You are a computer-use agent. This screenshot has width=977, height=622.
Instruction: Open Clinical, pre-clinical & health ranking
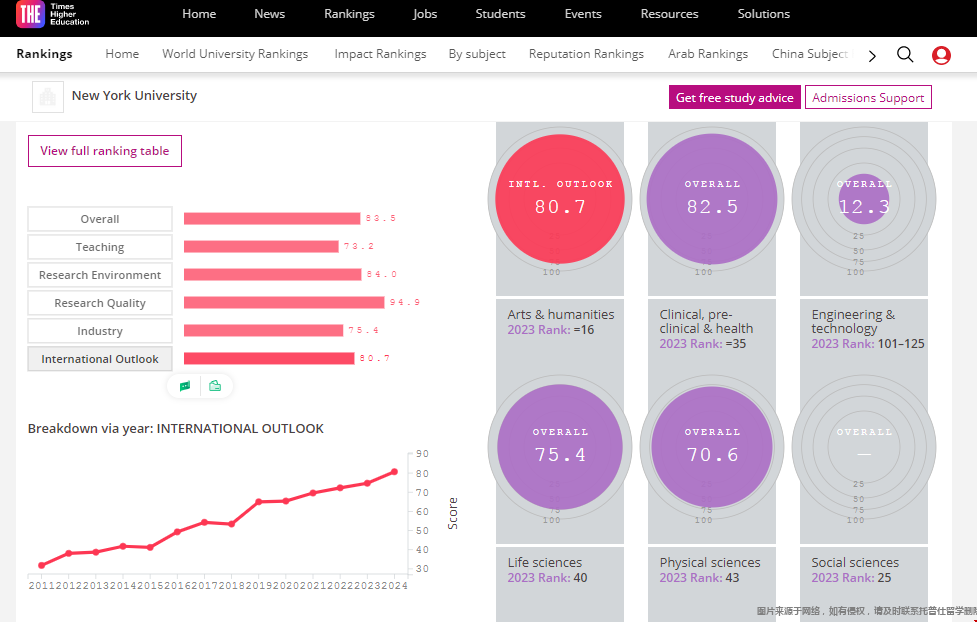point(706,322)
